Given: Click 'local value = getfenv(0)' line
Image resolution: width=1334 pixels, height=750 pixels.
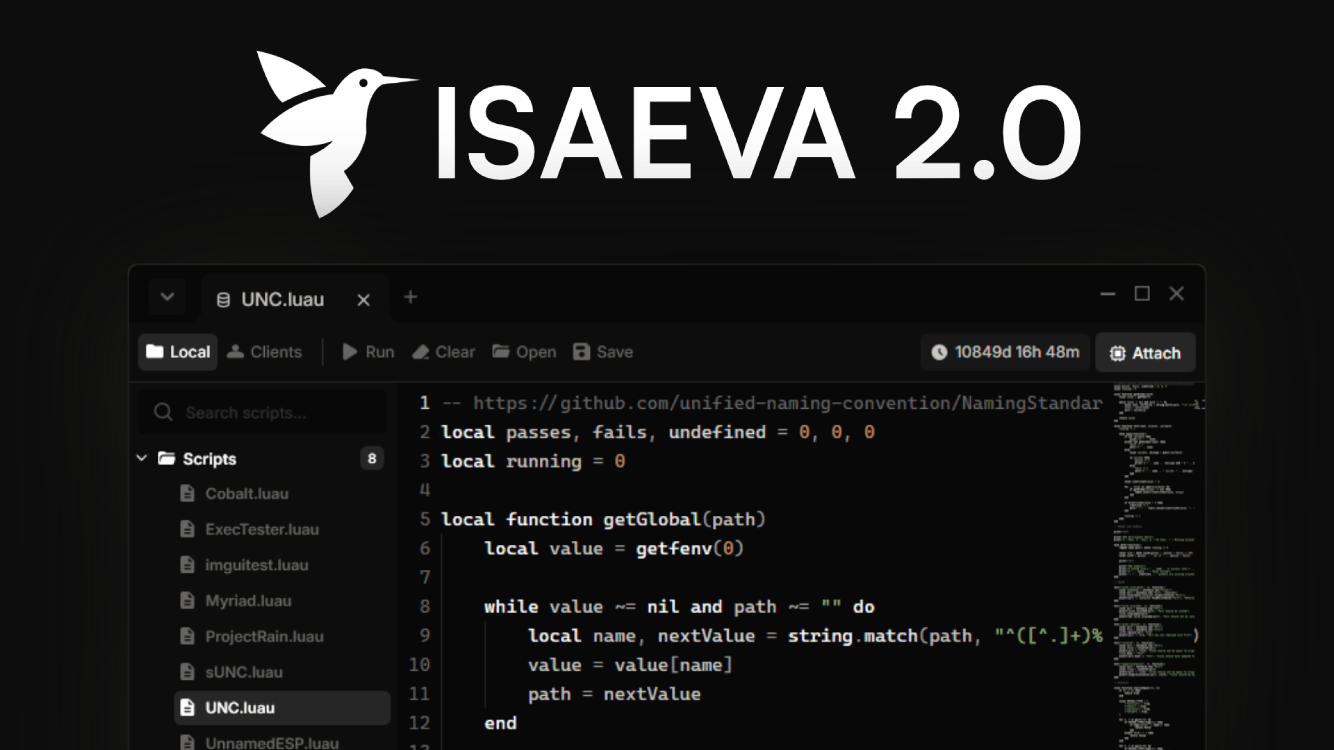Looking at the screenshot, I should click(615, 548).
